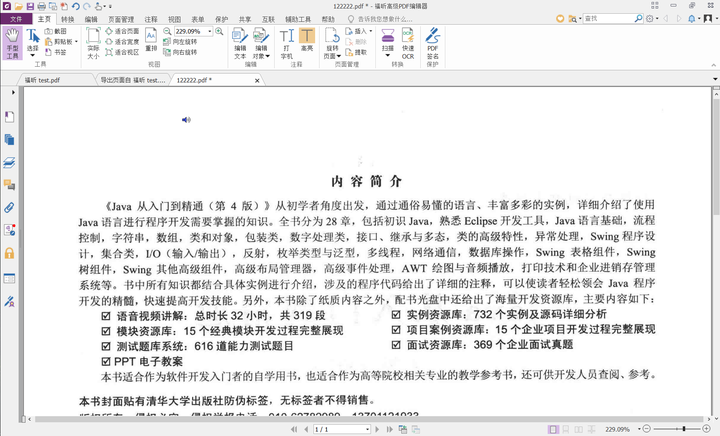Screen dimensions: 720x436
Task: Click the audio speaker annotation on page
Action: coord(186,120)
